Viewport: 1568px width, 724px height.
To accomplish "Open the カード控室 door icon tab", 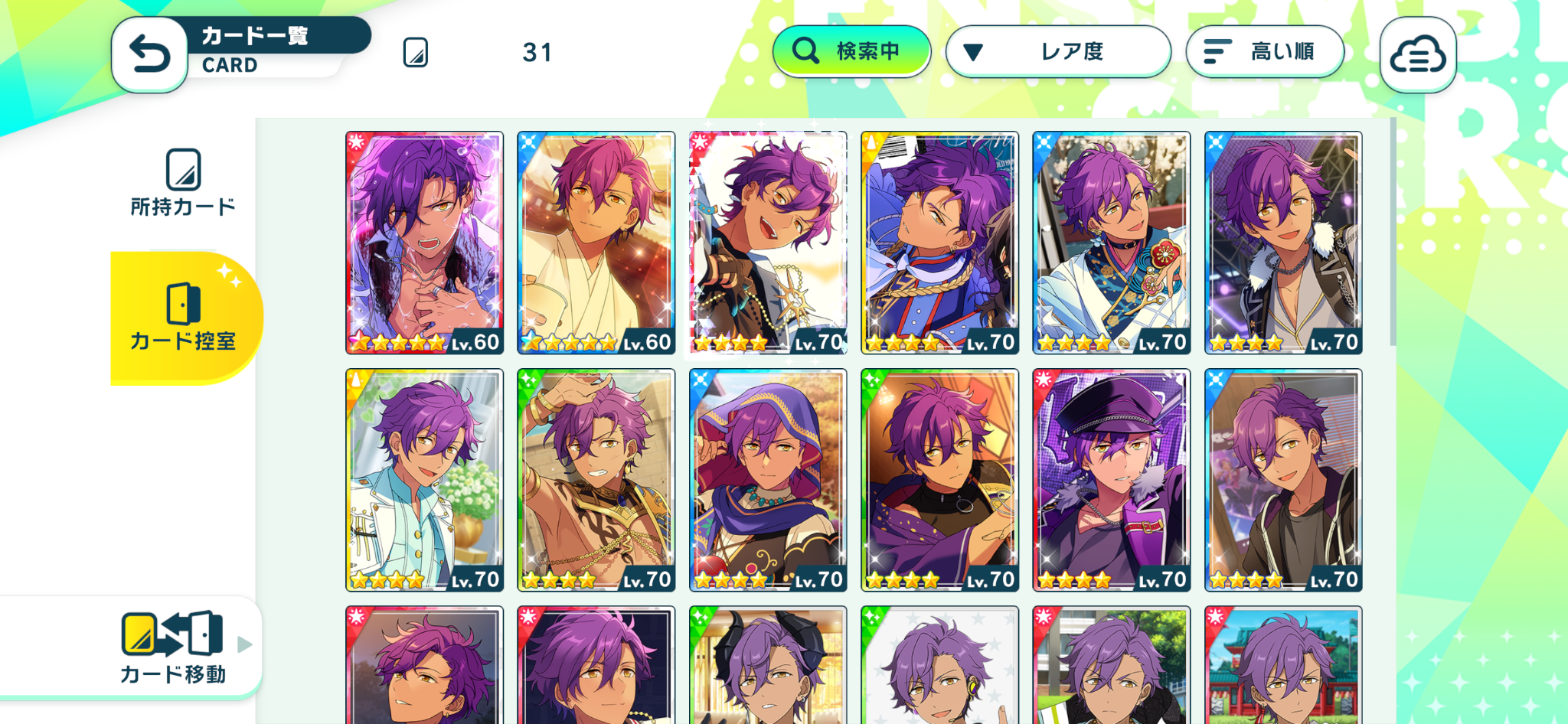I will pyautogui.click(x=184, y=304).
